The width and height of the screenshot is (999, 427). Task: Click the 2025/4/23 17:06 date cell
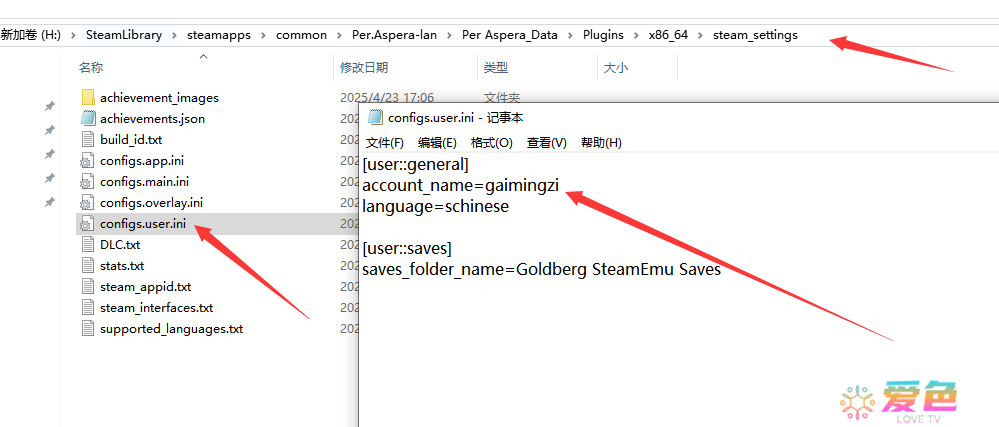(x=387, y=98)
